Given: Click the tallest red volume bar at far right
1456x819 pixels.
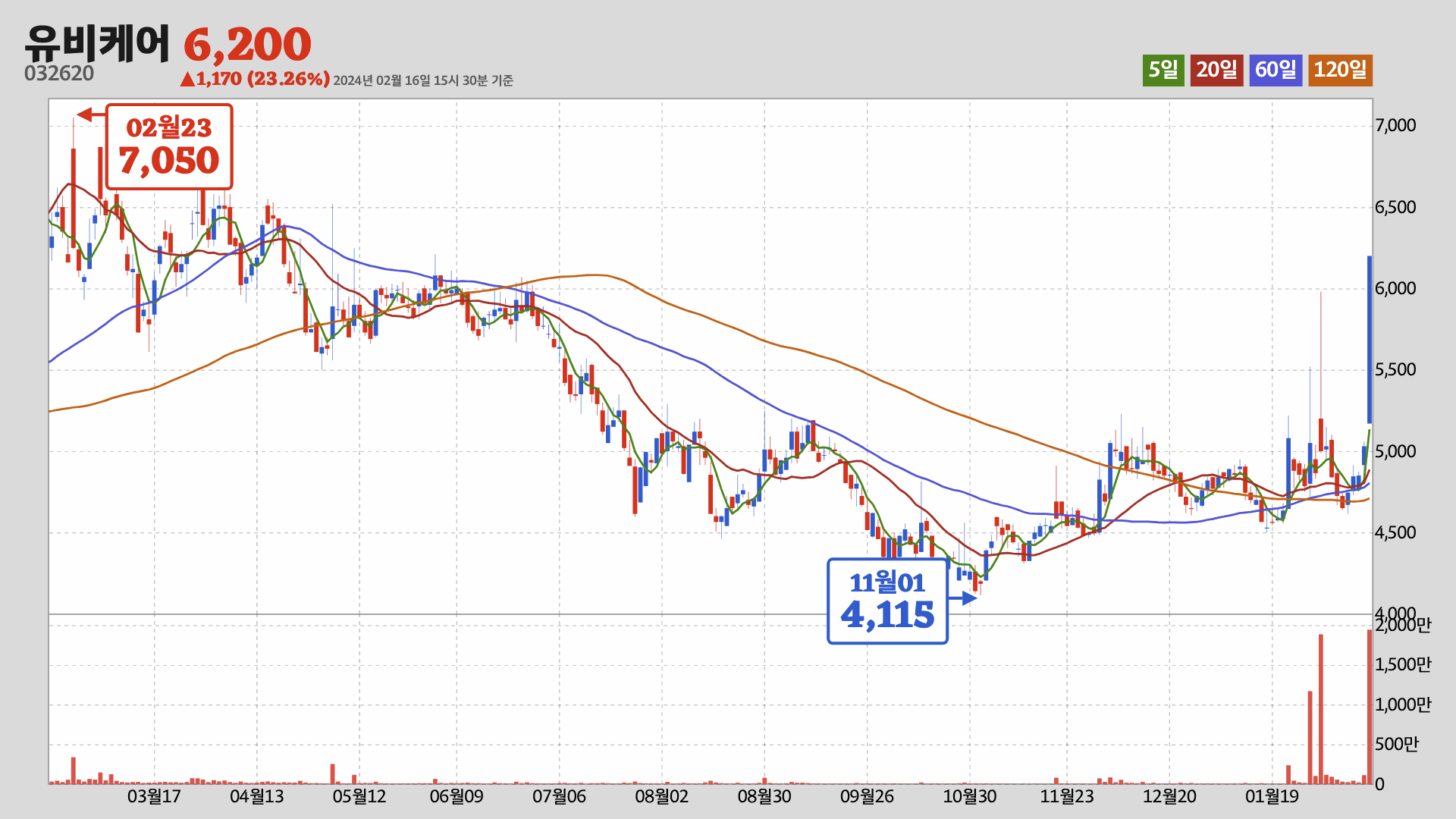Looking at the screenshot, I should click(x=1370, y=707).
